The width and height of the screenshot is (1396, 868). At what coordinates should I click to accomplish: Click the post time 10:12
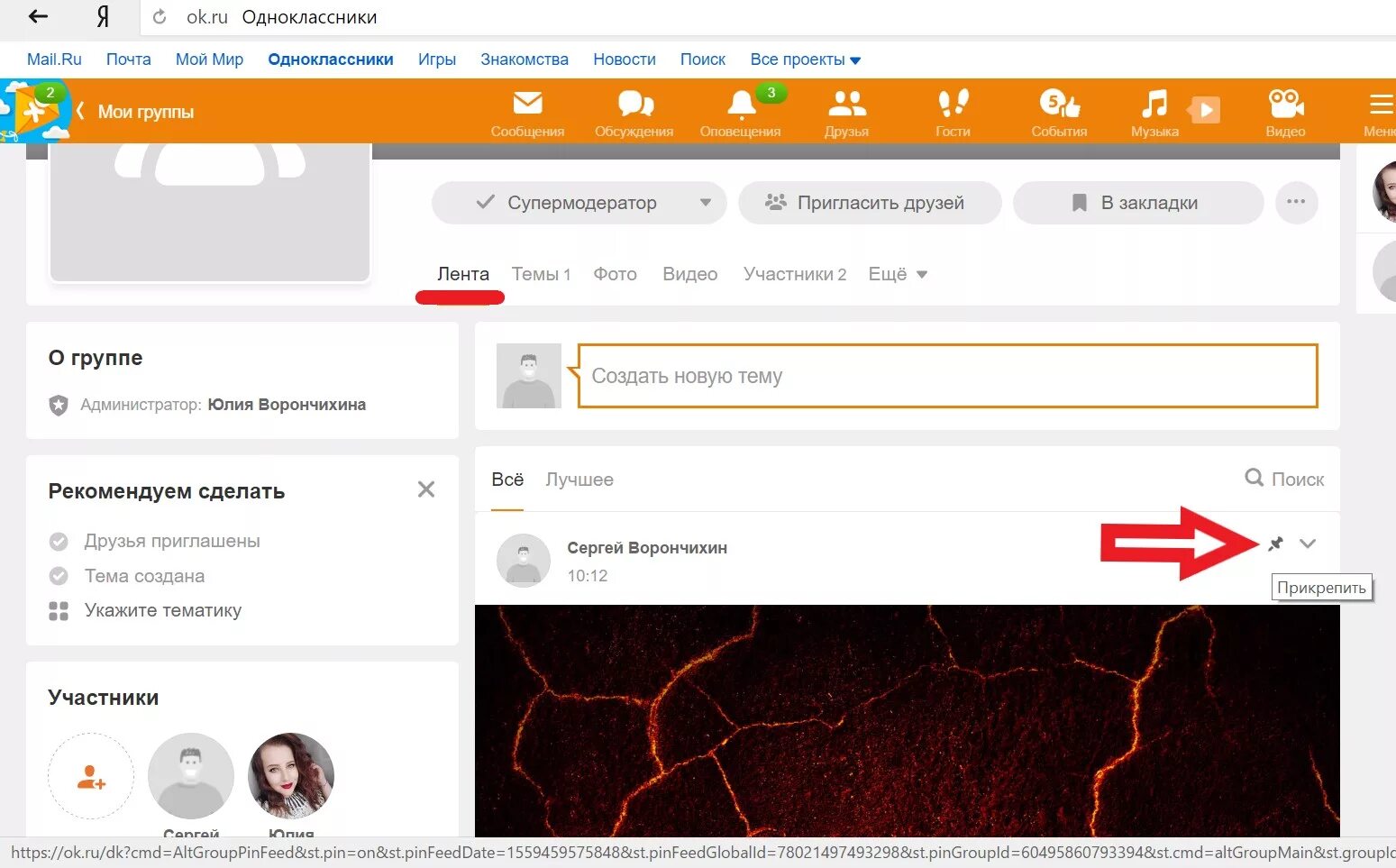[588, 576]
